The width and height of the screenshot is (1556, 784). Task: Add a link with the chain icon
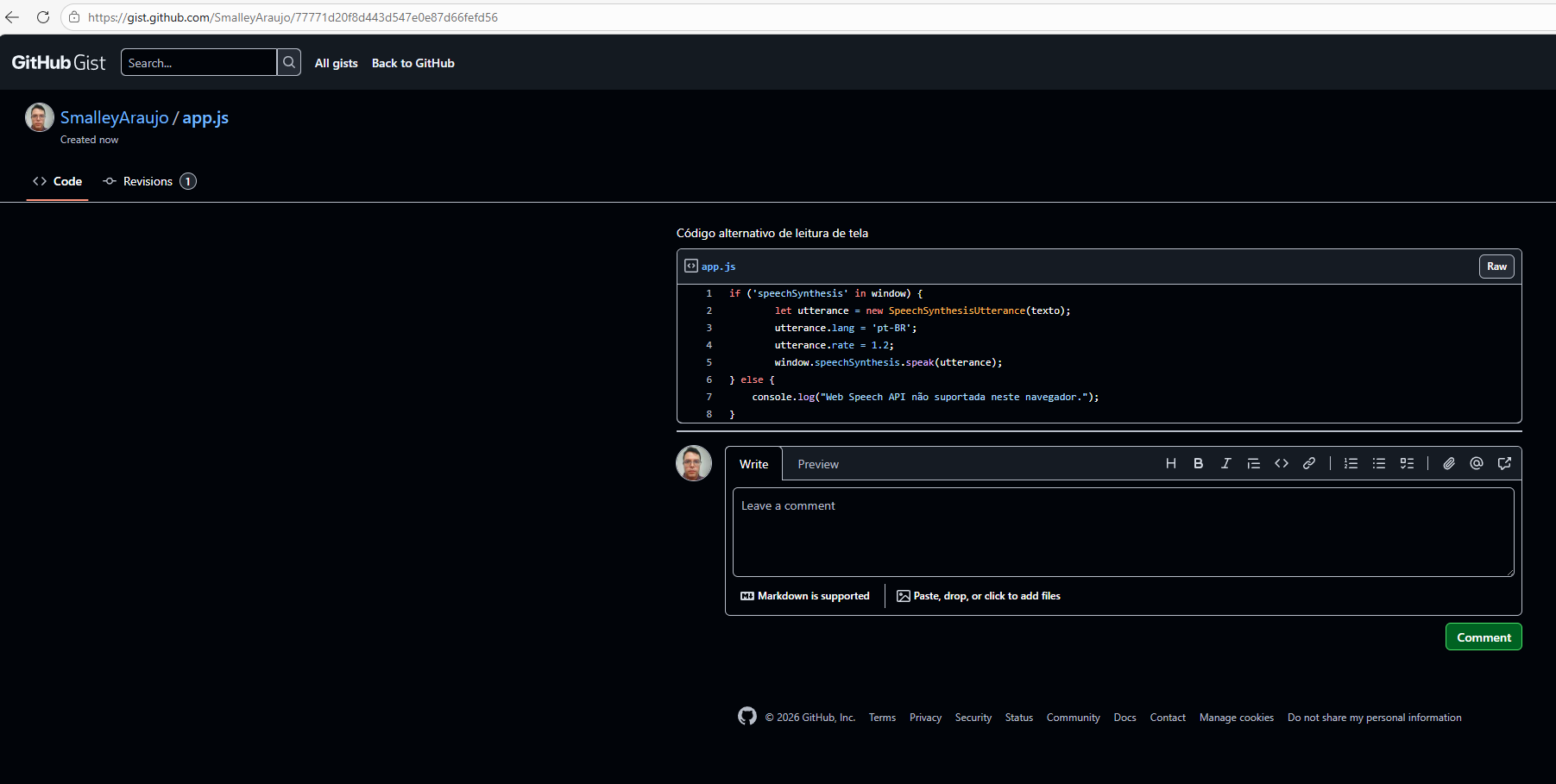1309,464
